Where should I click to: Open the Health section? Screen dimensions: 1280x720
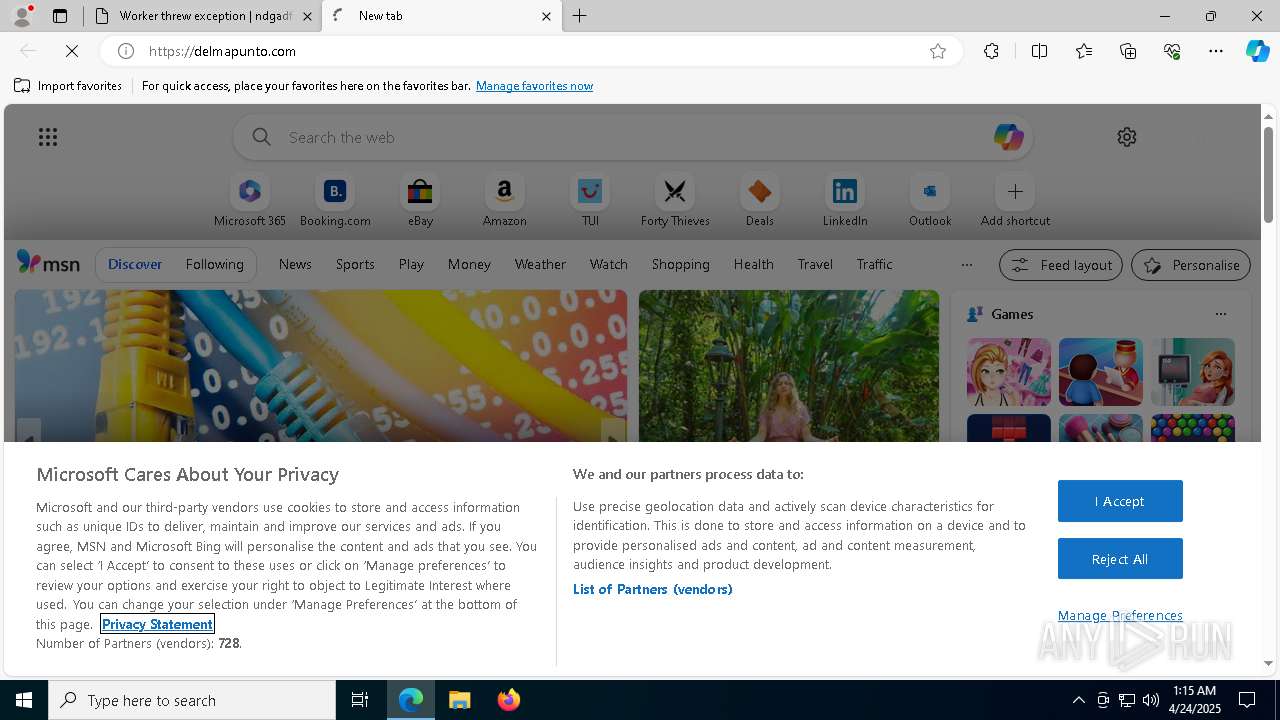753,265
